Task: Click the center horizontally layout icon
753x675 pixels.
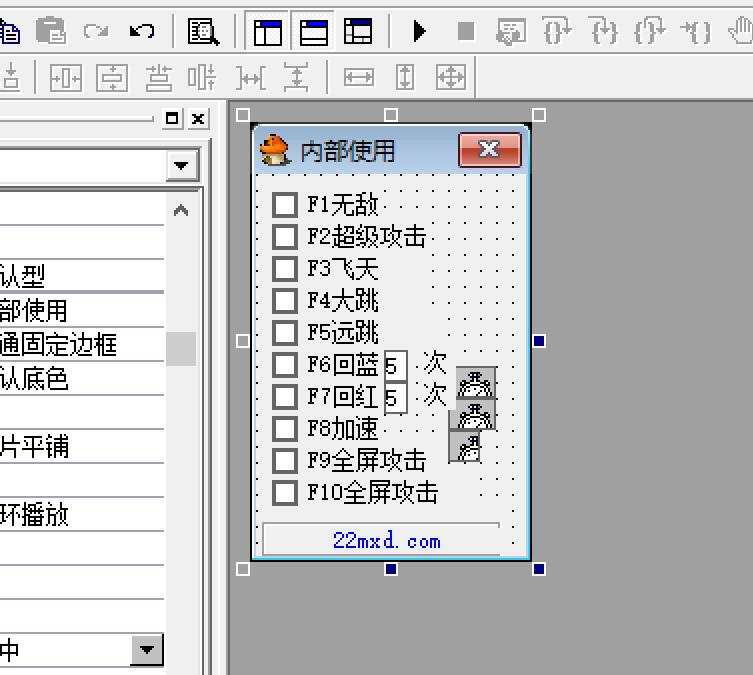Action: 66,78
